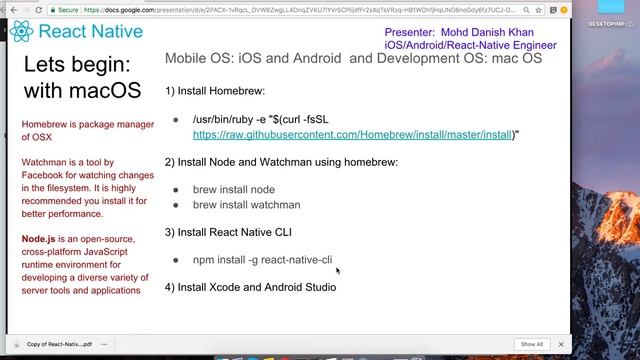Click 'Homebrew is package manager of OSX' note
Screen dimensions: 640x360
[x=88, y=131]
